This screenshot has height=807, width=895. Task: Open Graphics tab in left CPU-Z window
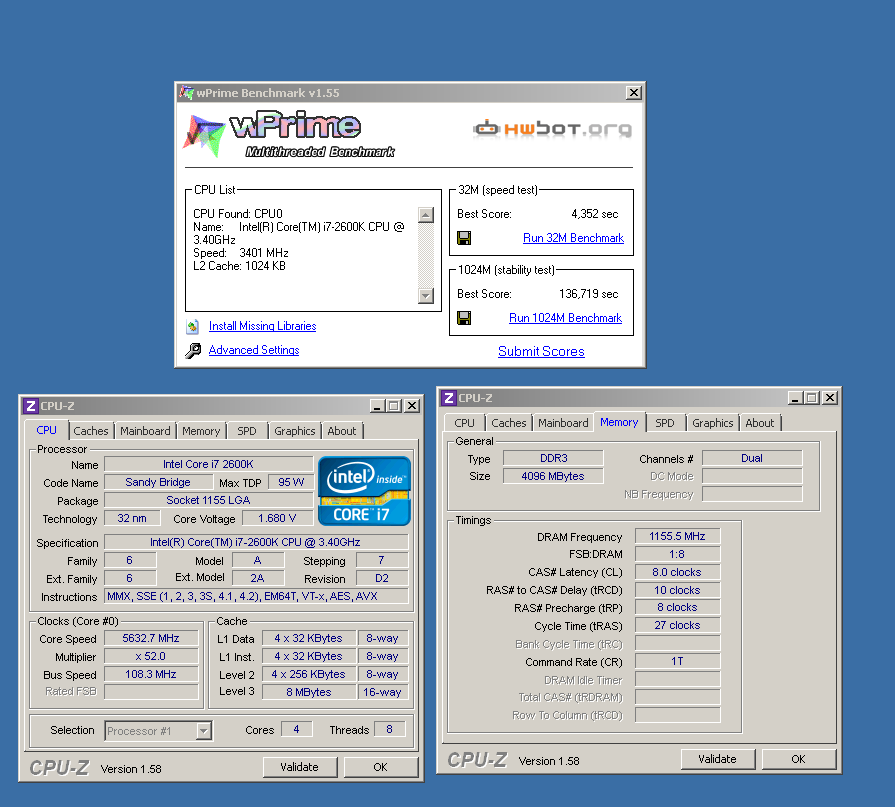click(x=295, y=431)
